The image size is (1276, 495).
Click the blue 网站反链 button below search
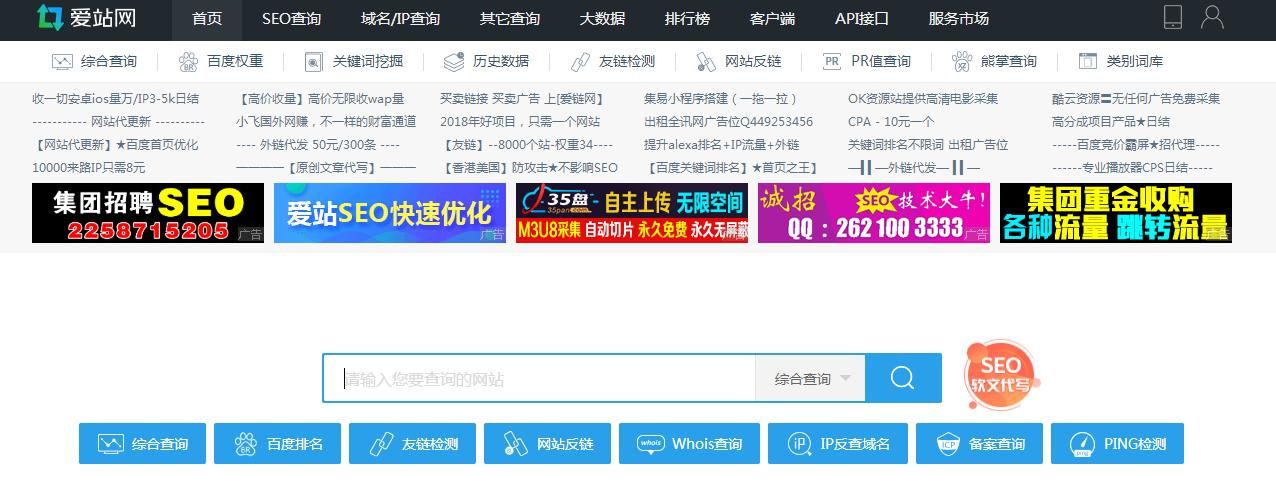pyautogui.click(x=547, y=443)
